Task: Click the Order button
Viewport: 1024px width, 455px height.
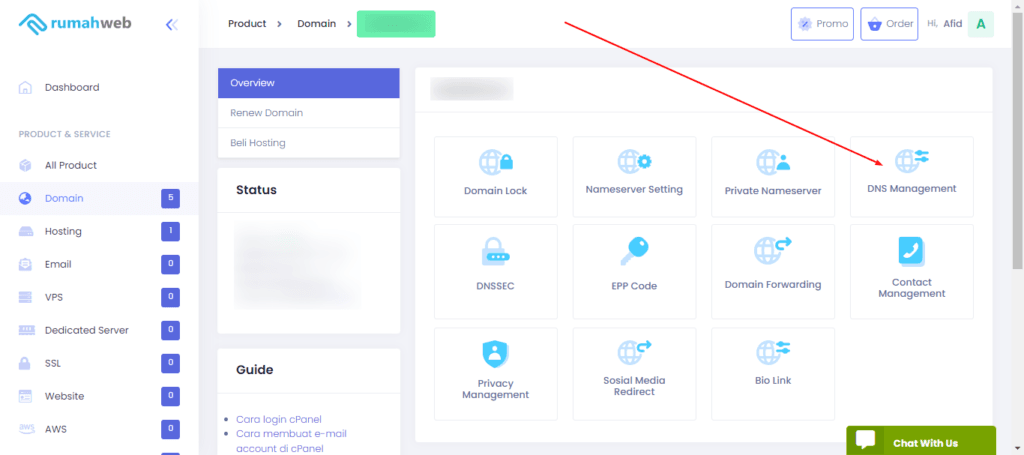Action: point(889,24)
